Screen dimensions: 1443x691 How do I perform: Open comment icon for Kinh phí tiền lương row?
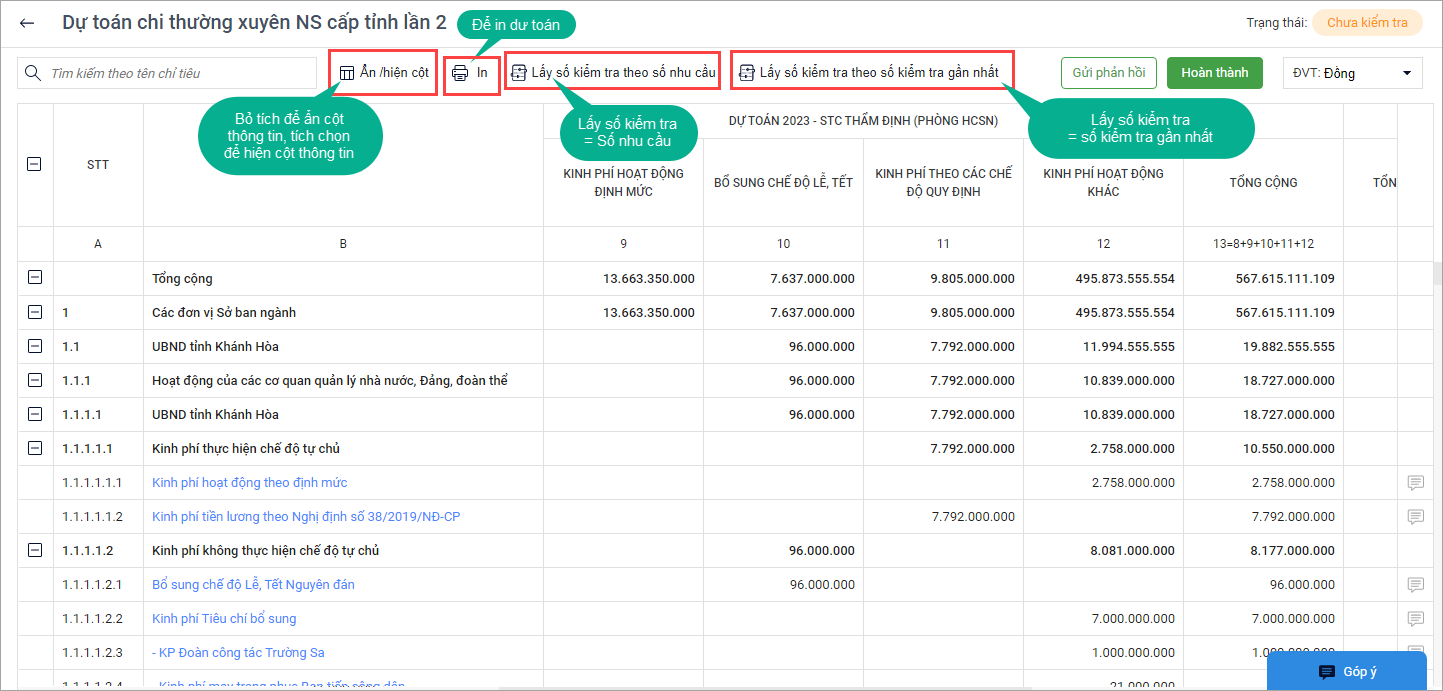click(1415, 517)
